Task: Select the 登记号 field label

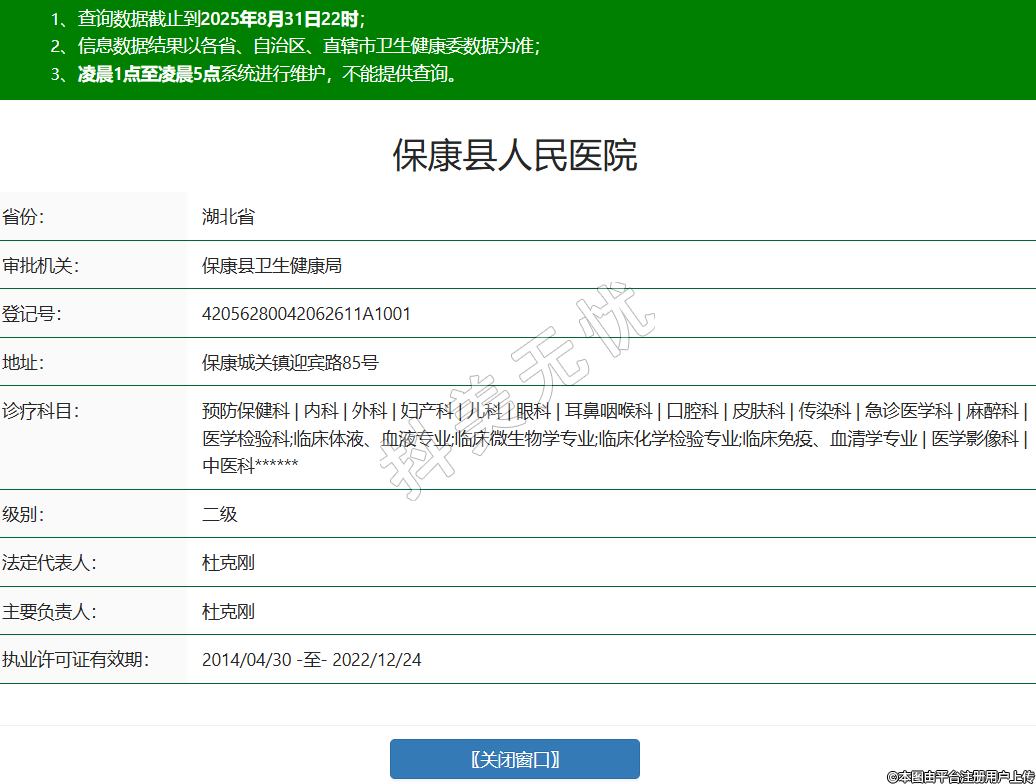Action: click(31, 314)
